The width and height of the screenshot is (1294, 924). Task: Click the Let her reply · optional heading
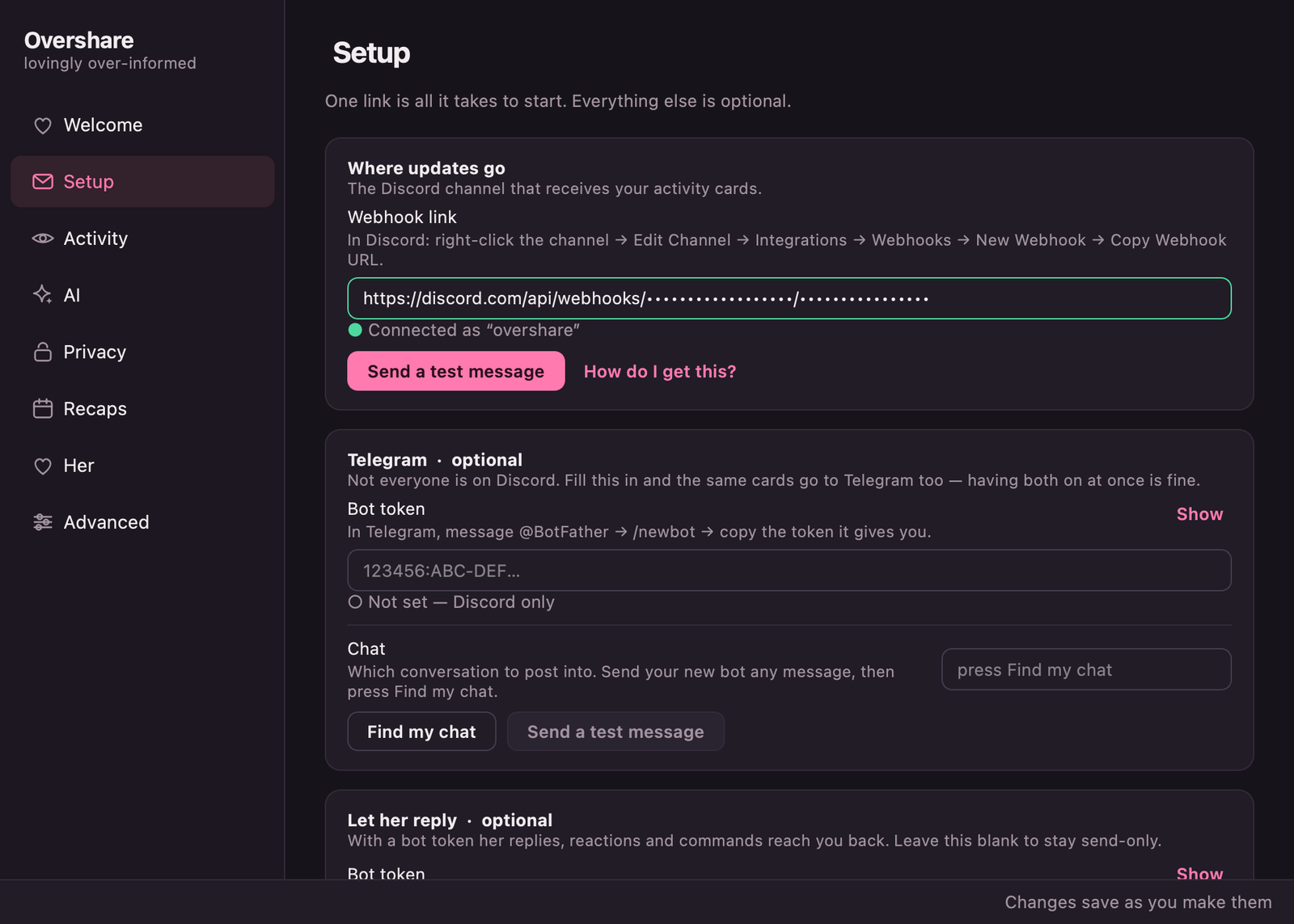pyautogui.click(x=450, y=820)
